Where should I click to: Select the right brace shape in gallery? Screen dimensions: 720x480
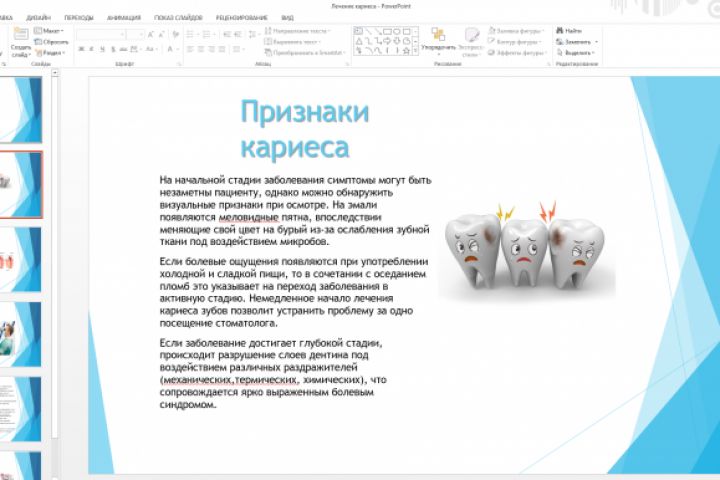point(396,51)
